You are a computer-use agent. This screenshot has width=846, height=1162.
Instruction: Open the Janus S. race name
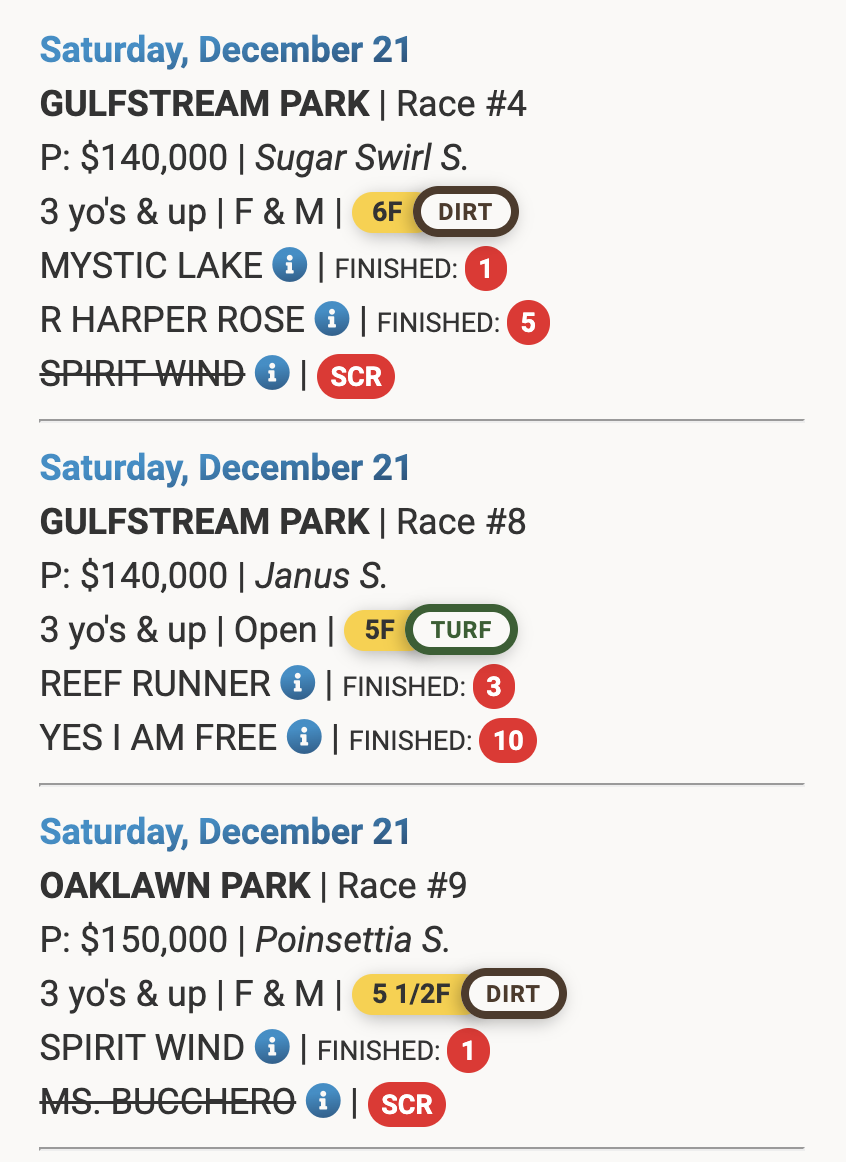(321, 576)
